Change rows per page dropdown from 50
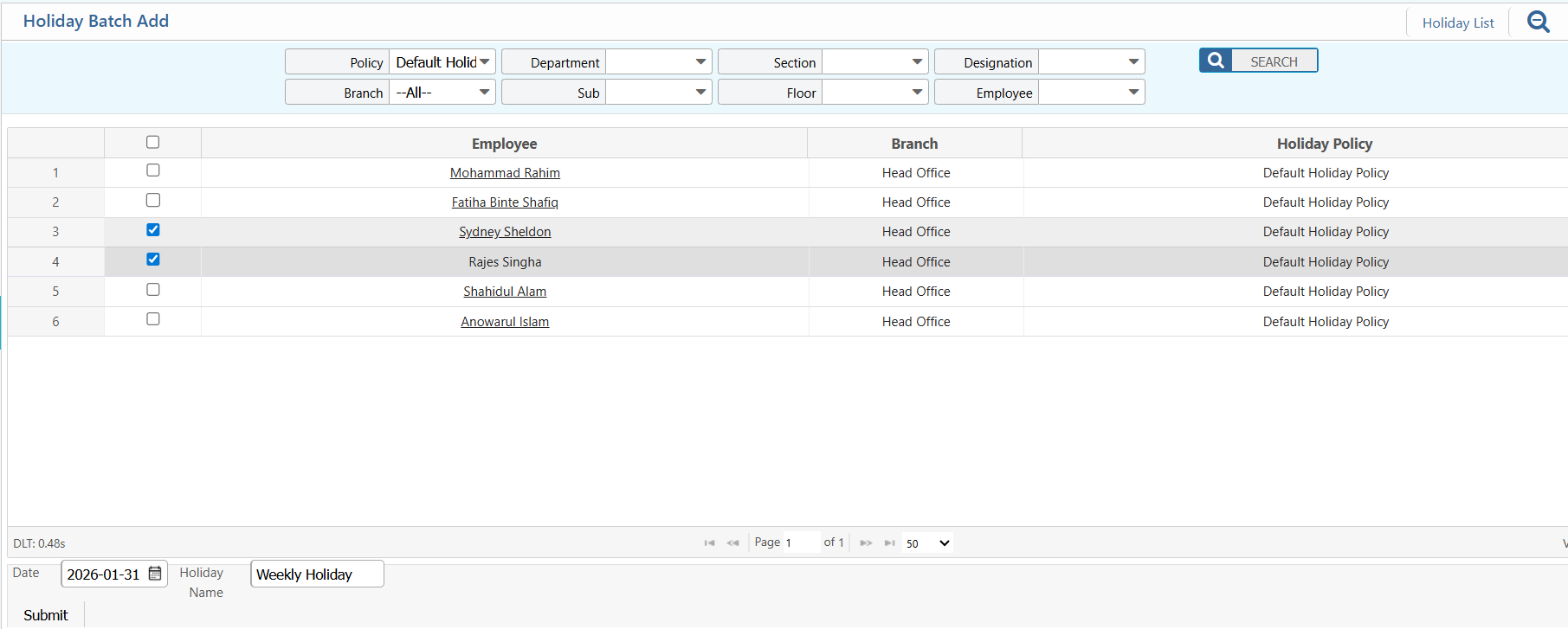1568x629 pixels. (x=927, y=543)
